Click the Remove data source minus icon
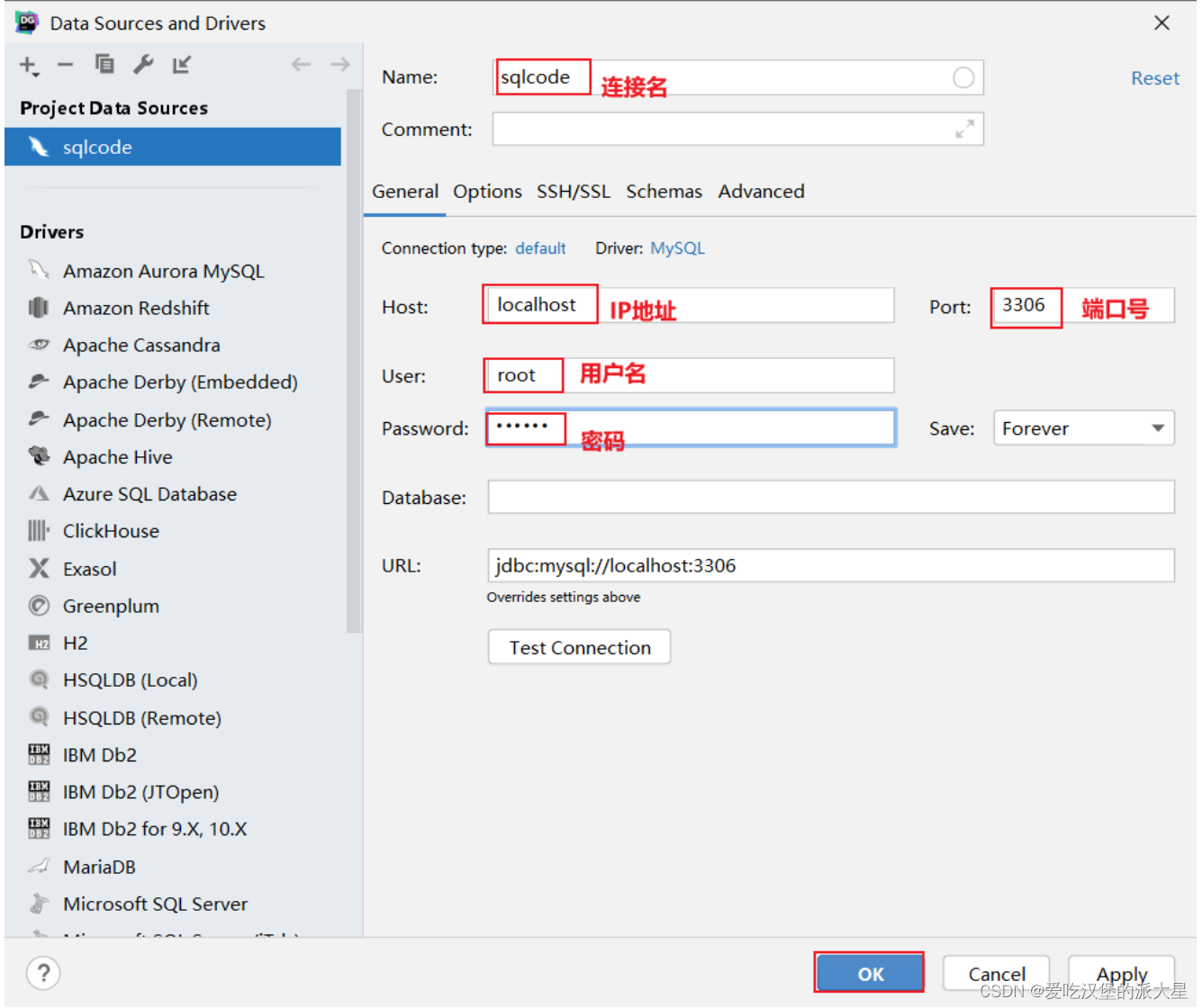The width and height of the screenshot is (1202, 1008). (x=65, y=65)
